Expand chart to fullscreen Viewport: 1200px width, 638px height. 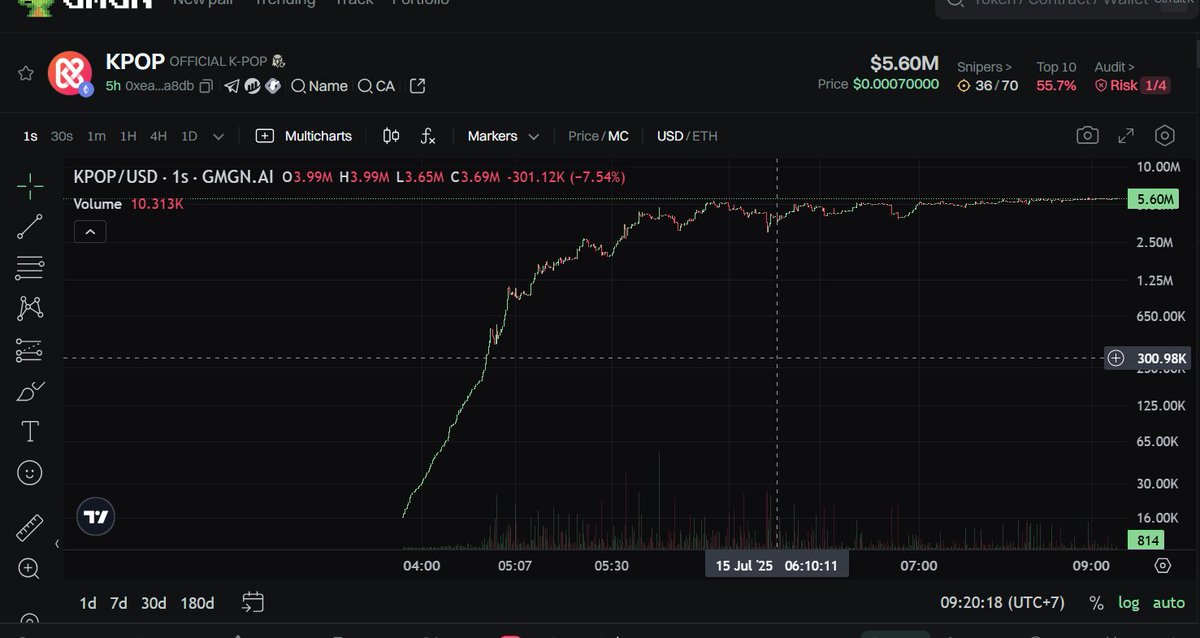[x=1126, y=136]
